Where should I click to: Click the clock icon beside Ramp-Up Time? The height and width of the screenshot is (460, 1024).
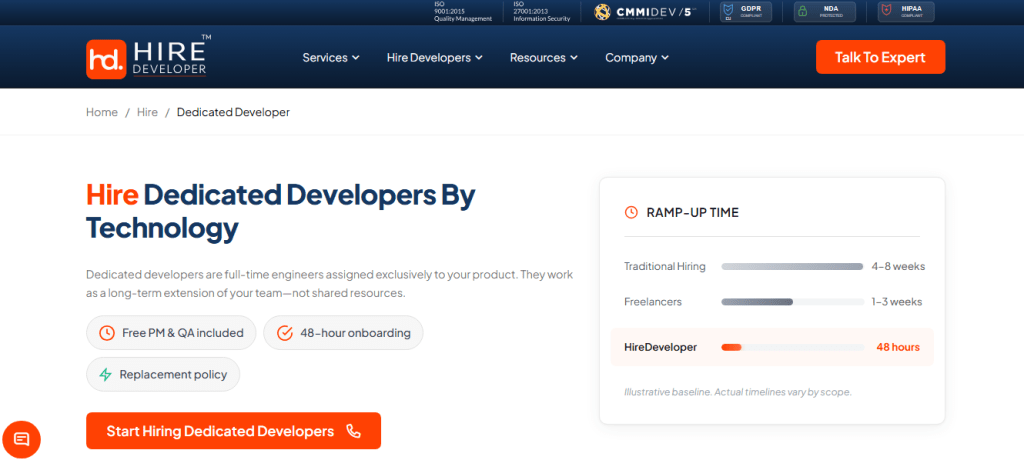631,212
